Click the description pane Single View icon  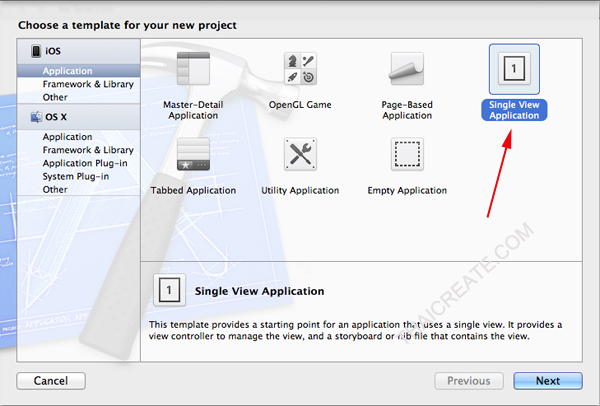coord(170,290)
